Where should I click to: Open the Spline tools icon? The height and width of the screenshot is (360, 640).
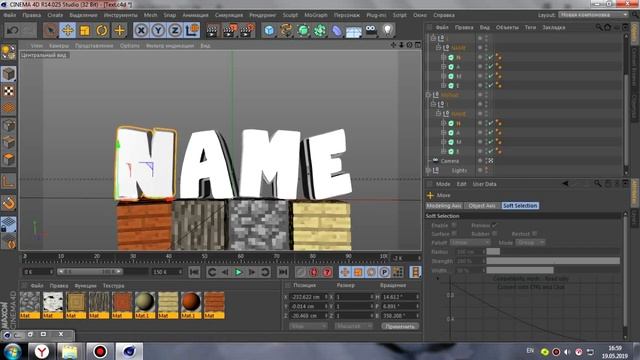pos(286,30)
